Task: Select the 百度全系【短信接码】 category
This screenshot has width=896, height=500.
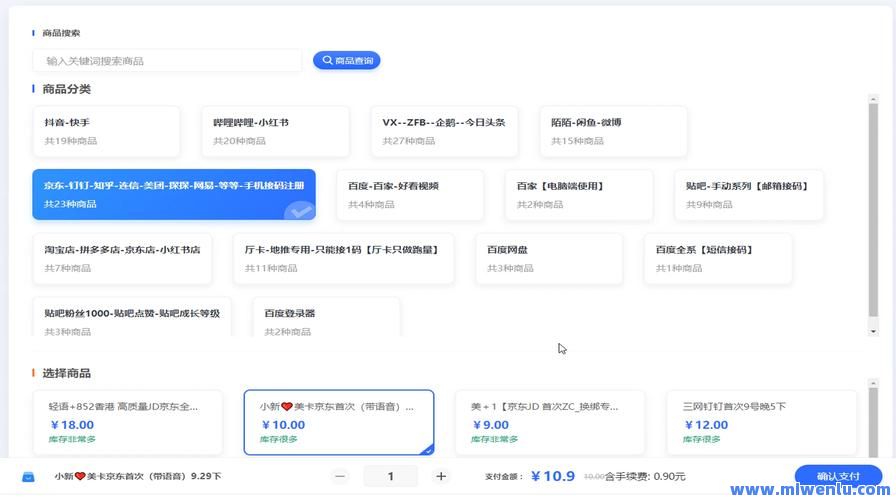Action: point(718,259)
